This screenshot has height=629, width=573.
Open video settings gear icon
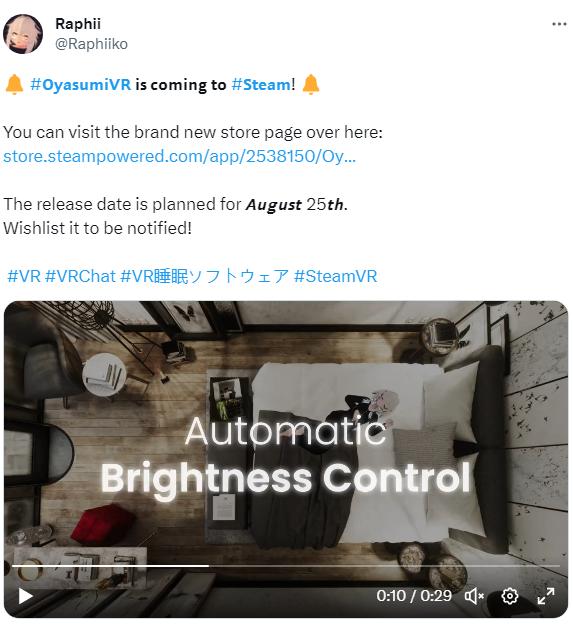click(x=510, y=596)
